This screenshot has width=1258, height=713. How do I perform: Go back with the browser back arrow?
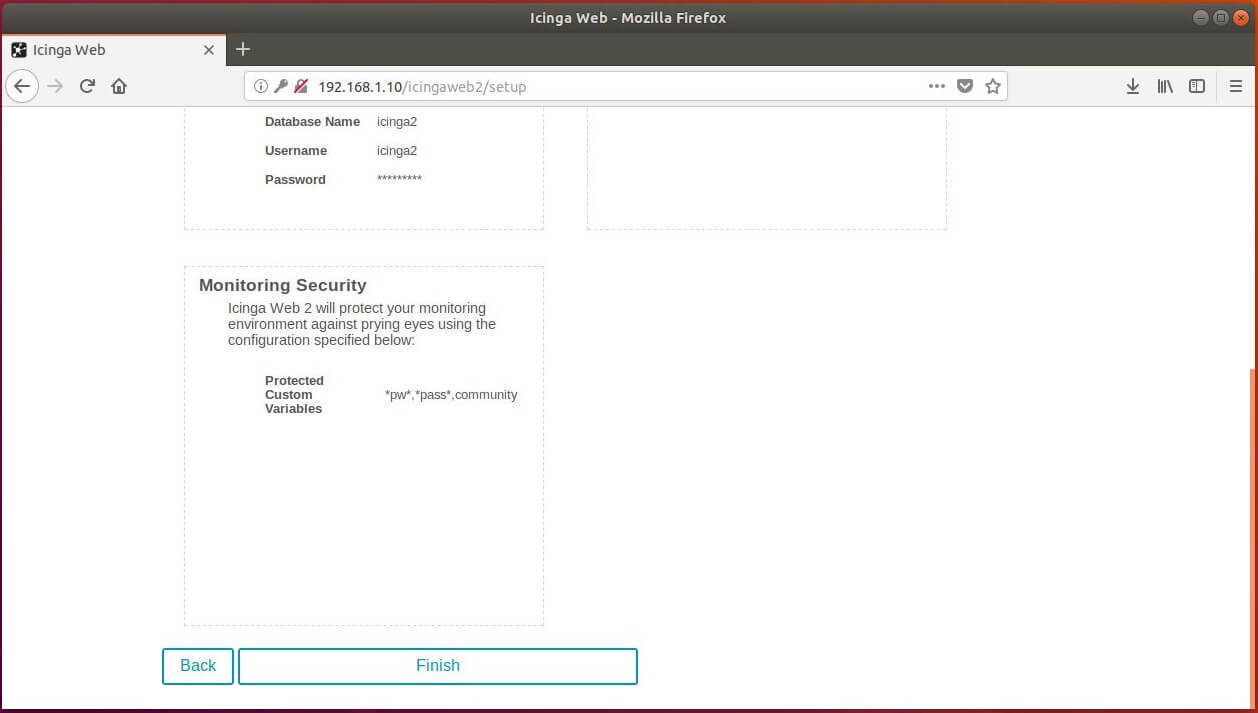point(22,86)
